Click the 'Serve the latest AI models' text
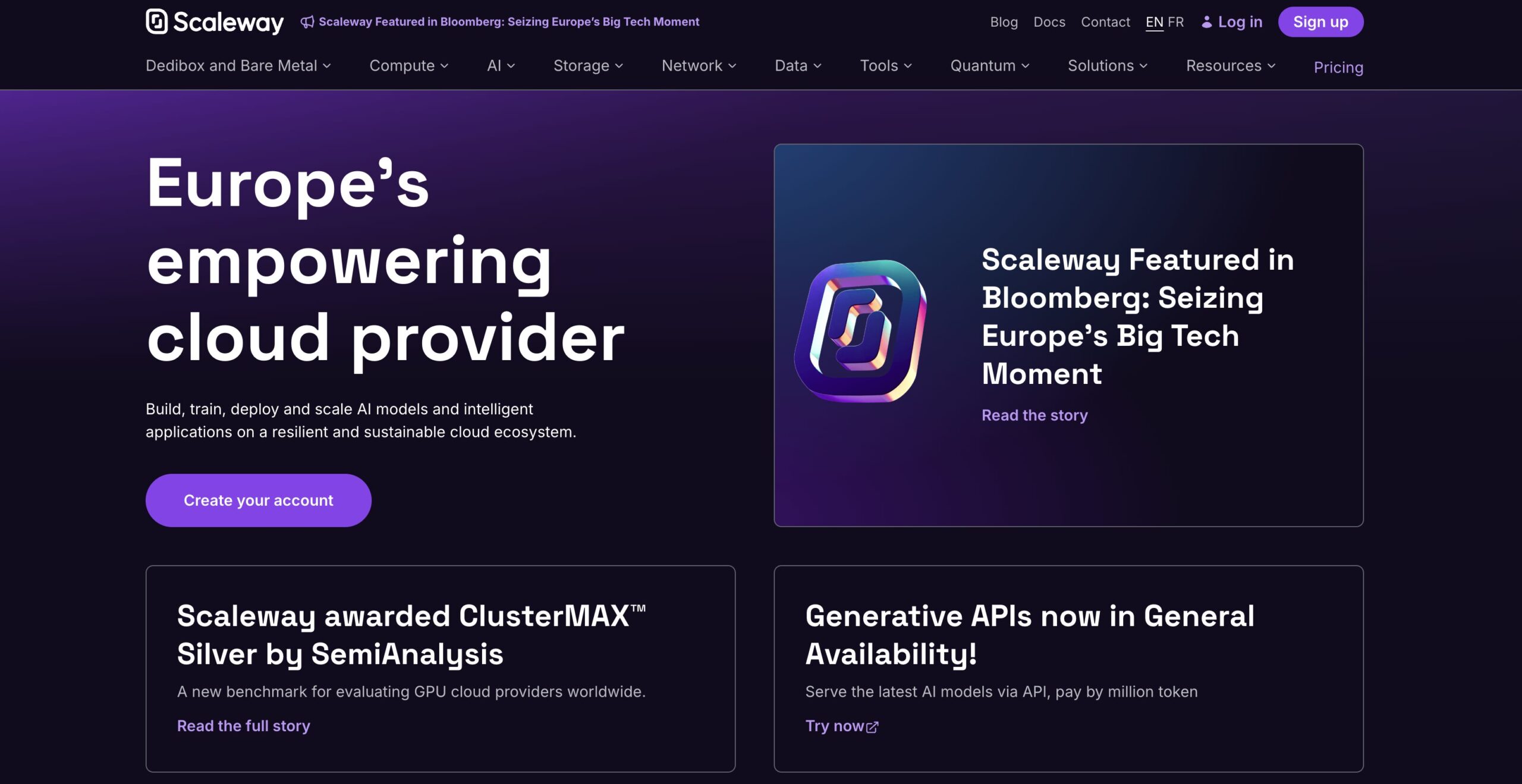1522x784 pixels. coord(1001,692)
